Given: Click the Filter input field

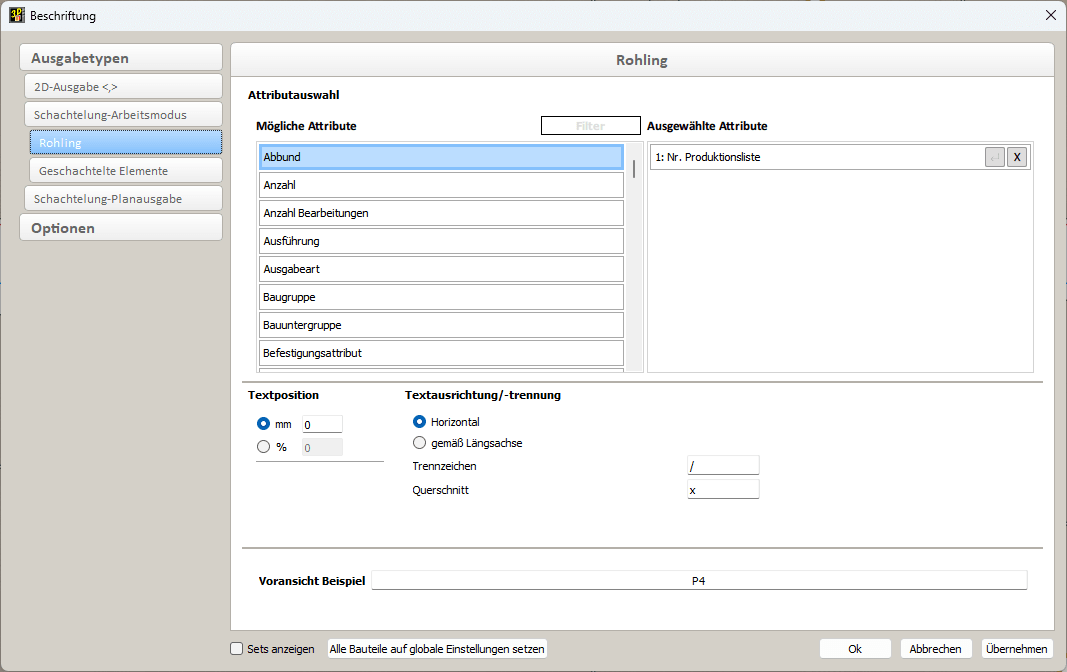Looking at the screenshot, I should [x=591, y=126].
